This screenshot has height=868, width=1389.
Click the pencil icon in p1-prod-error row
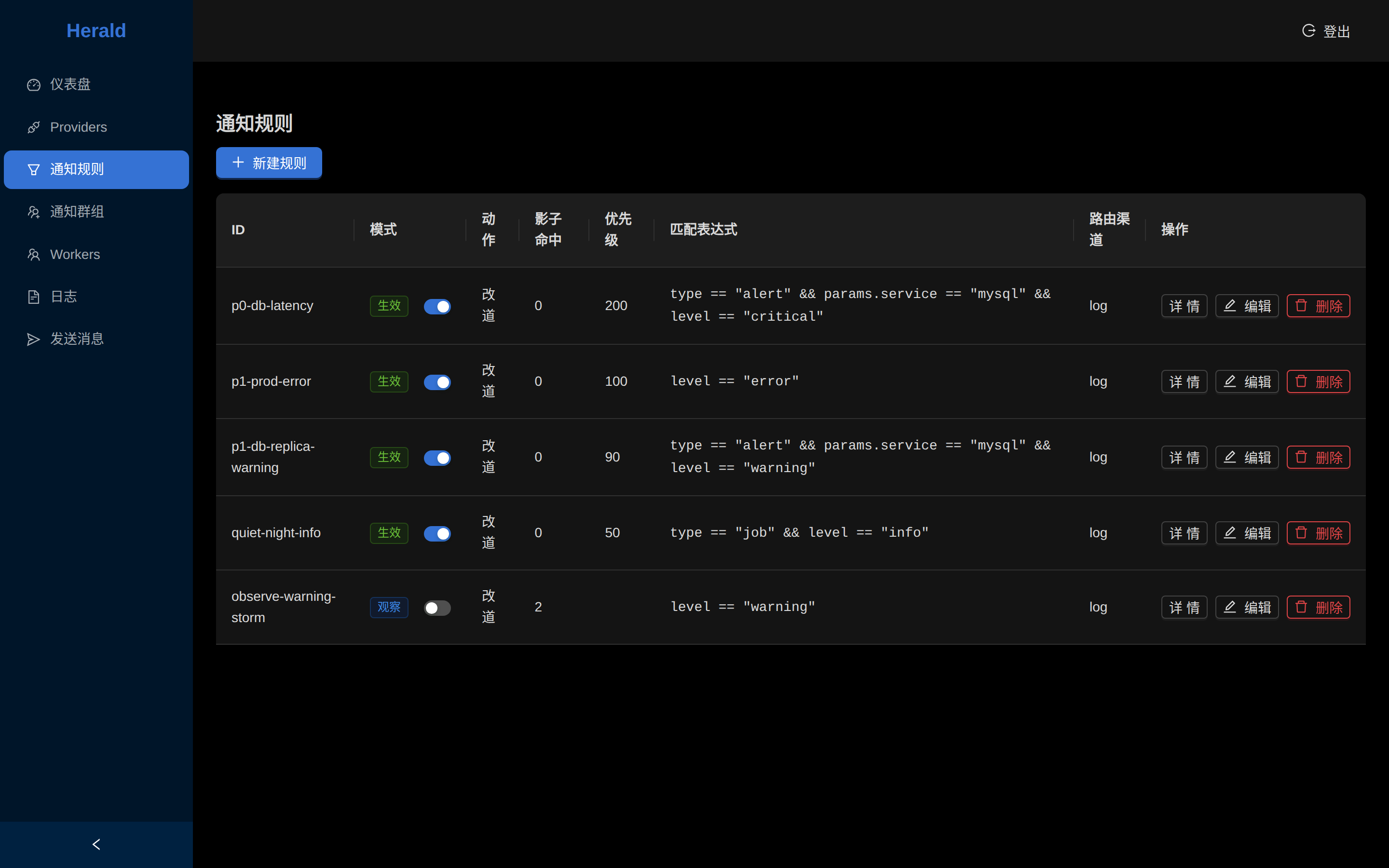point(1229,381)
